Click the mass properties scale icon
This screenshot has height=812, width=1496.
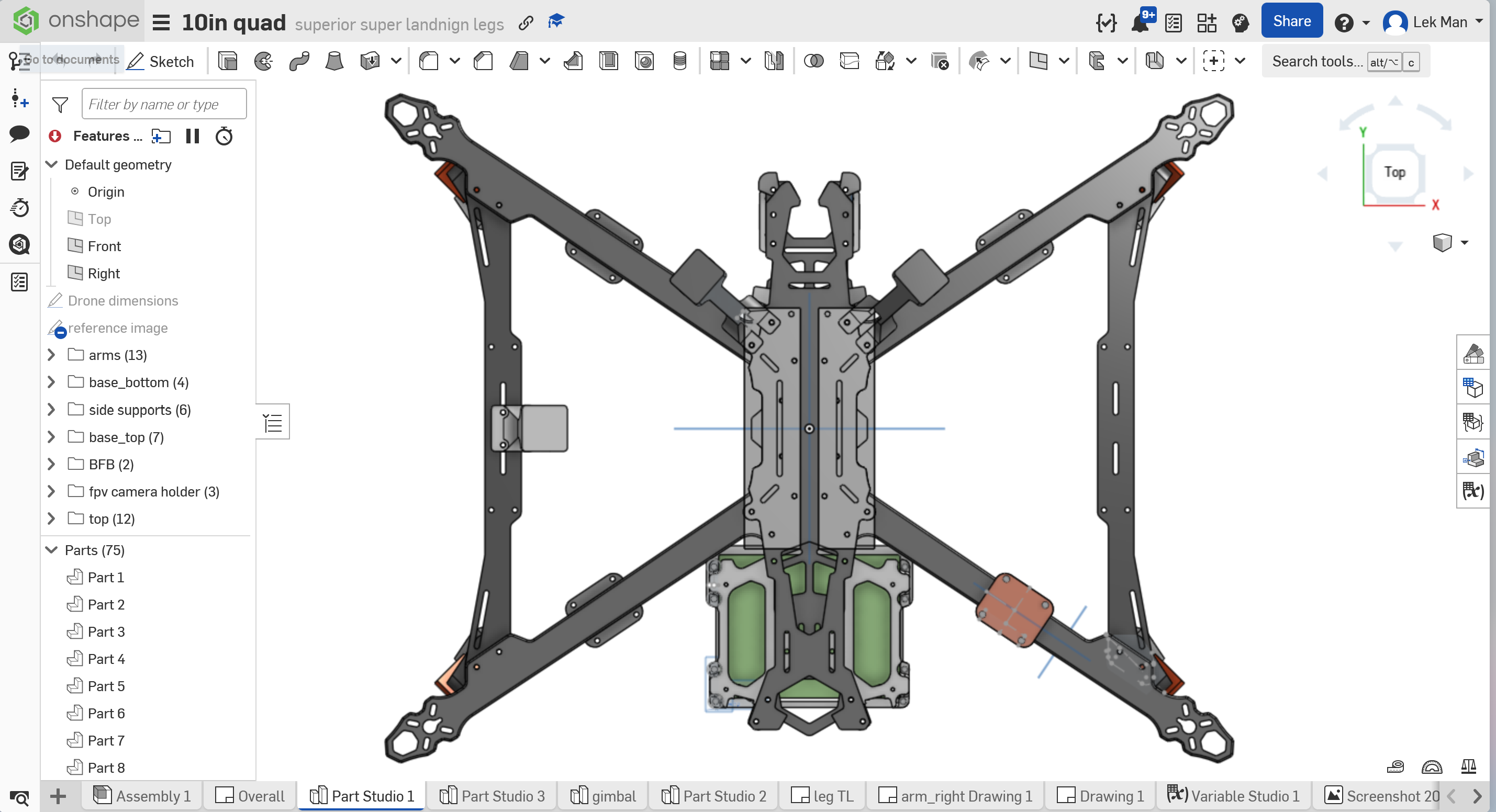1469,768
